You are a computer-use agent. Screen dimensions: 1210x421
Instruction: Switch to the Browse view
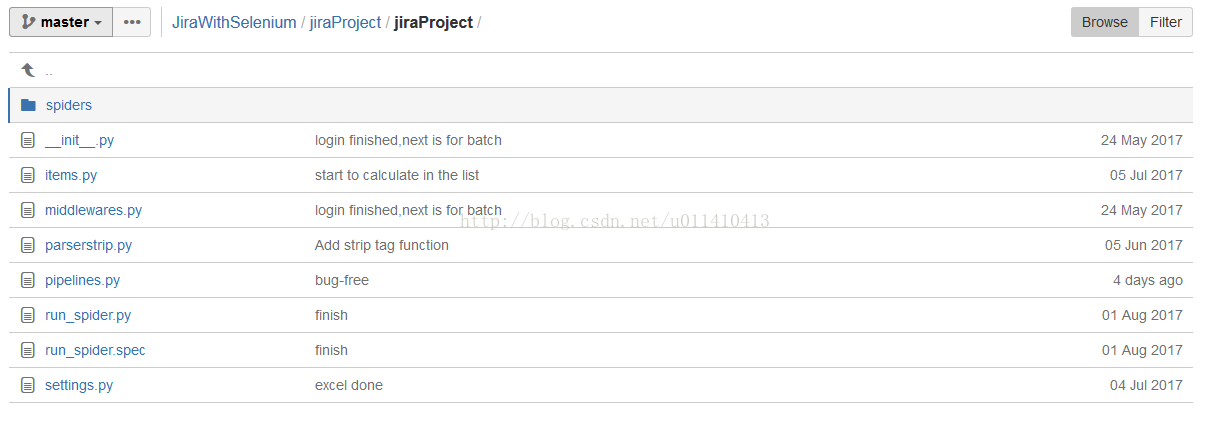click(x=1105, y=22)
